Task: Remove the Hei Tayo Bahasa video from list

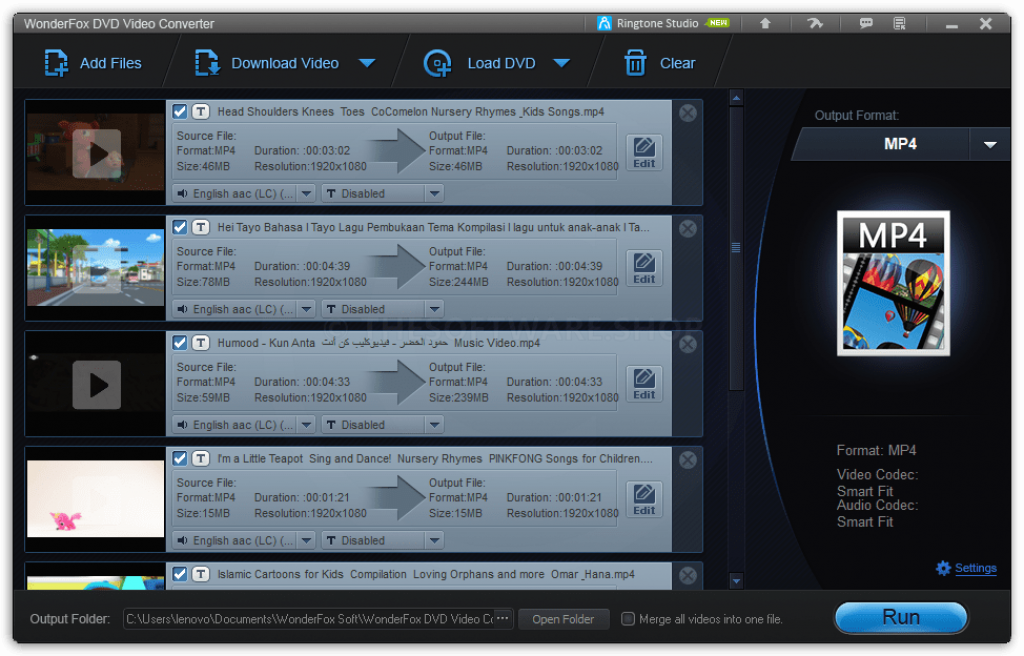Action: pyautogui.click(x=688, y=229)
